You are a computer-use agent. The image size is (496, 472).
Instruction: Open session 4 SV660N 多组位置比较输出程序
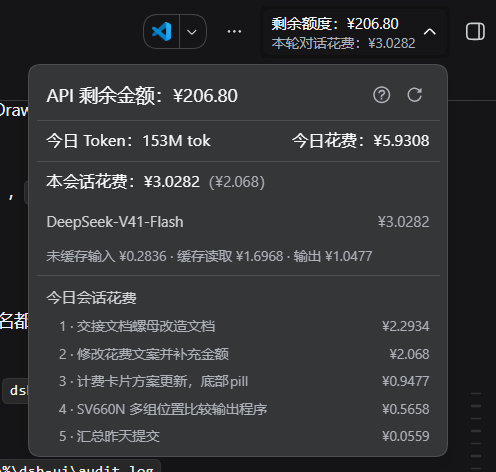[x=163, y=409]
